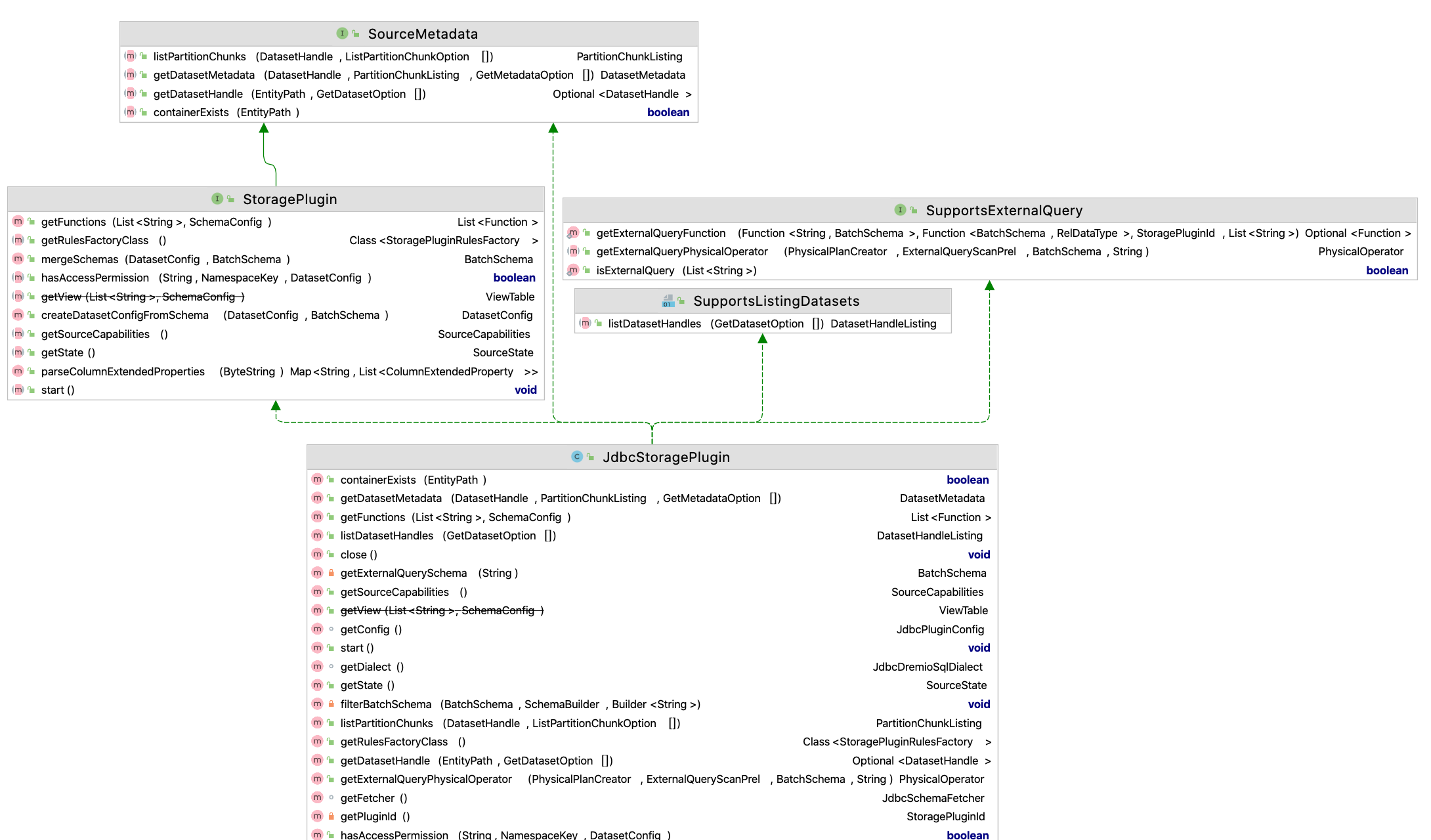Select the SupportsListingDatasets node header
The width and height of the screenshot is (1431, 840).
(763, 301)
